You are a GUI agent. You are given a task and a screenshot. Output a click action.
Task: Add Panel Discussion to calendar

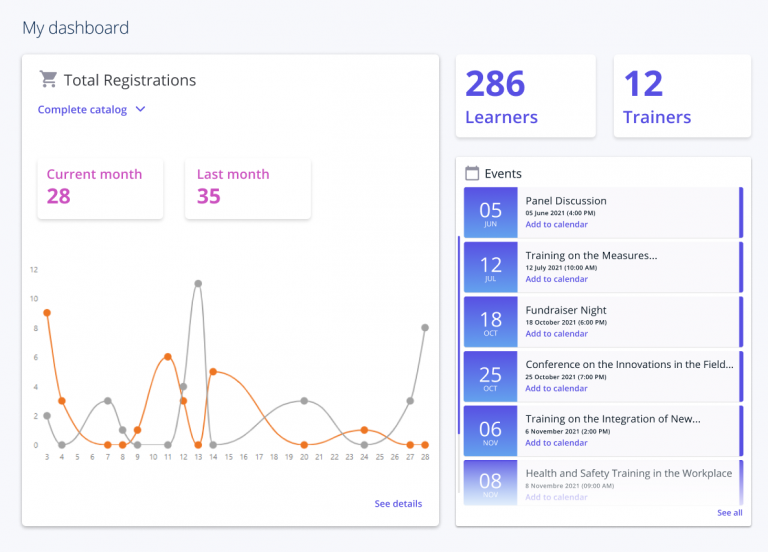pos(556,224)
